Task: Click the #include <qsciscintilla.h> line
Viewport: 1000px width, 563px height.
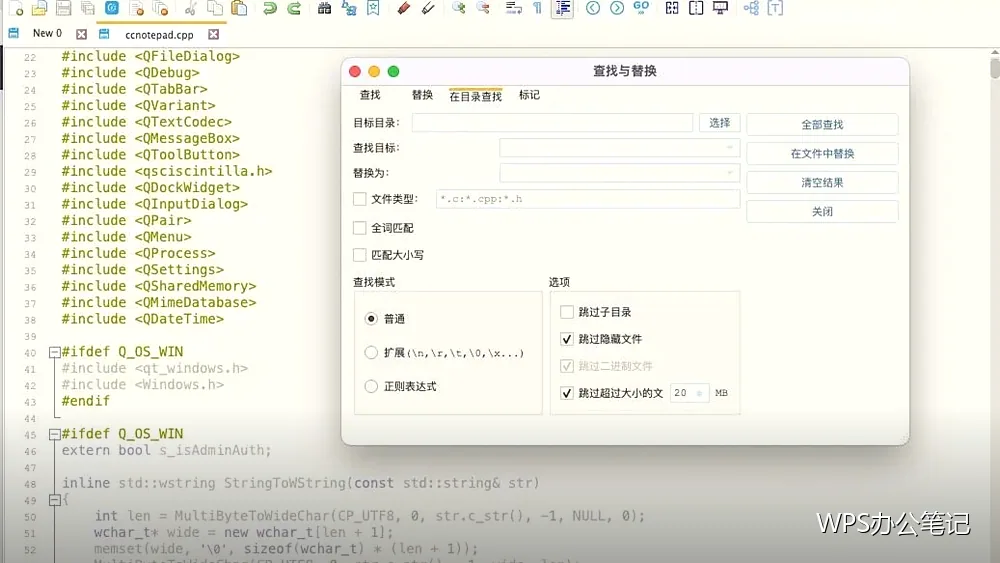Action: tap(167, 171)
